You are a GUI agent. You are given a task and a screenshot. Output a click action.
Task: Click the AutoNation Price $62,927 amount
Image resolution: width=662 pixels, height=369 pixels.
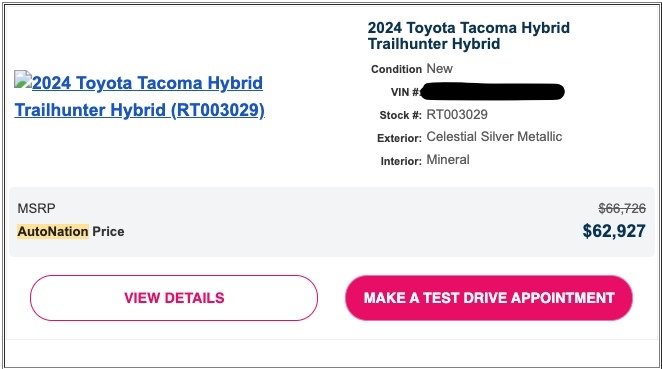coord(614,231)
